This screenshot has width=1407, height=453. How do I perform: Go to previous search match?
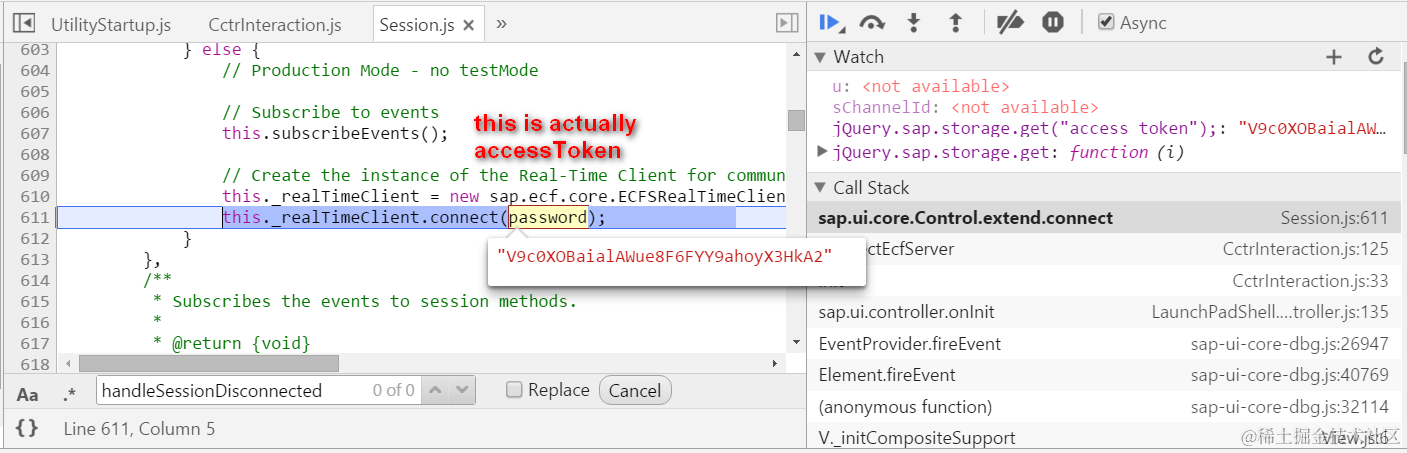[436, 390]
